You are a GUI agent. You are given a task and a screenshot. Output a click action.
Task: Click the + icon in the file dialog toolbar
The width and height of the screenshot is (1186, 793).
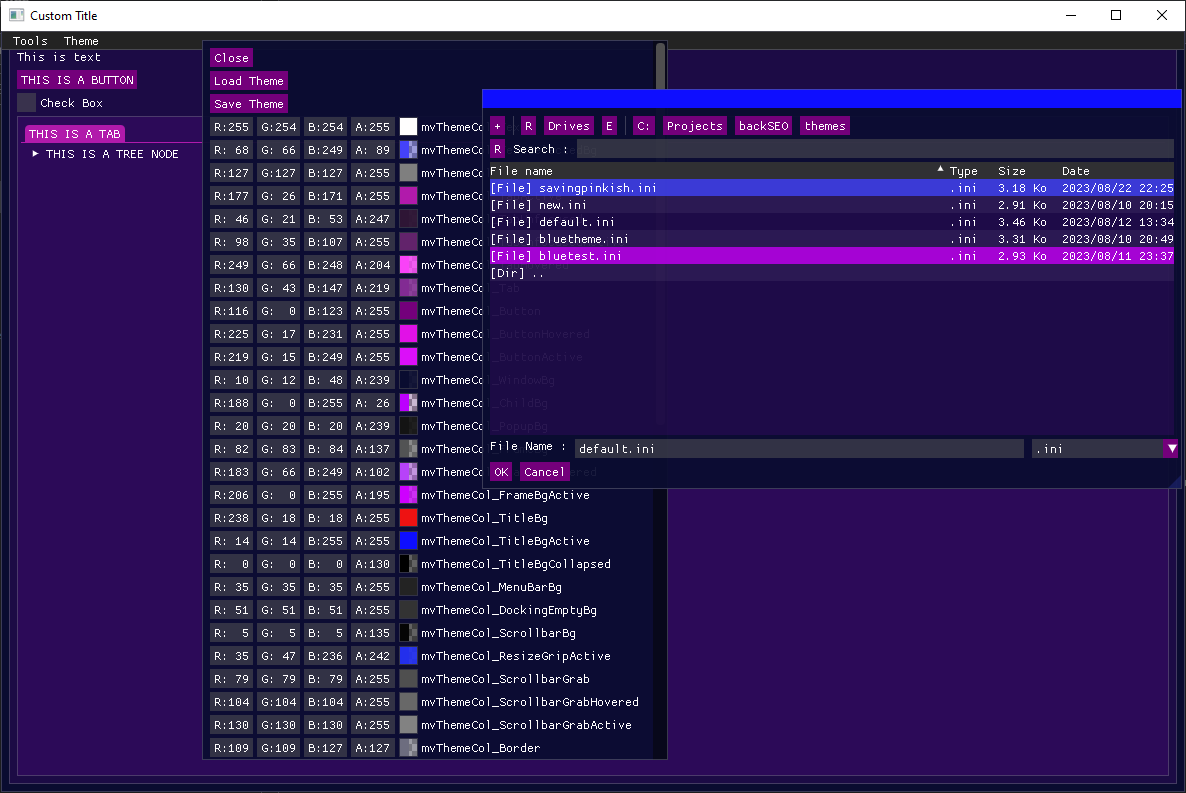[497, 126]
